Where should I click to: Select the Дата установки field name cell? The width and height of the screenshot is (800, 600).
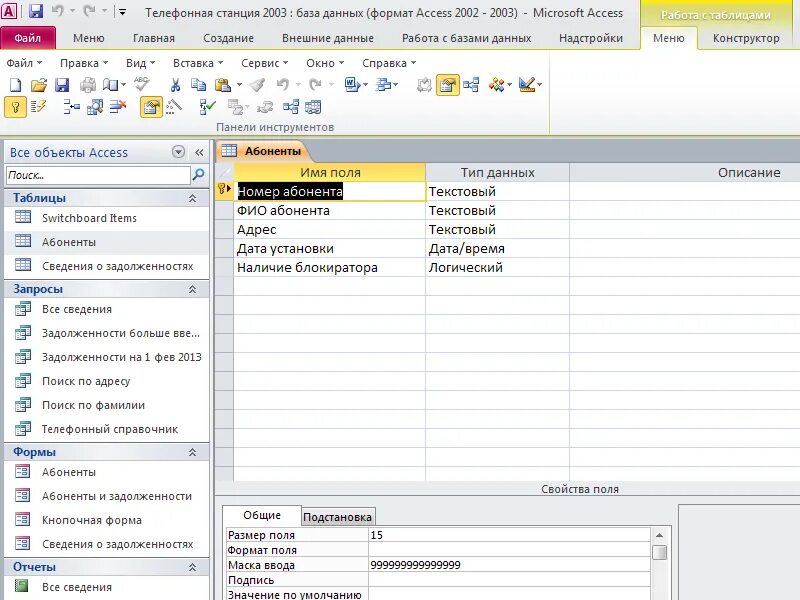(x=330, y=248)
